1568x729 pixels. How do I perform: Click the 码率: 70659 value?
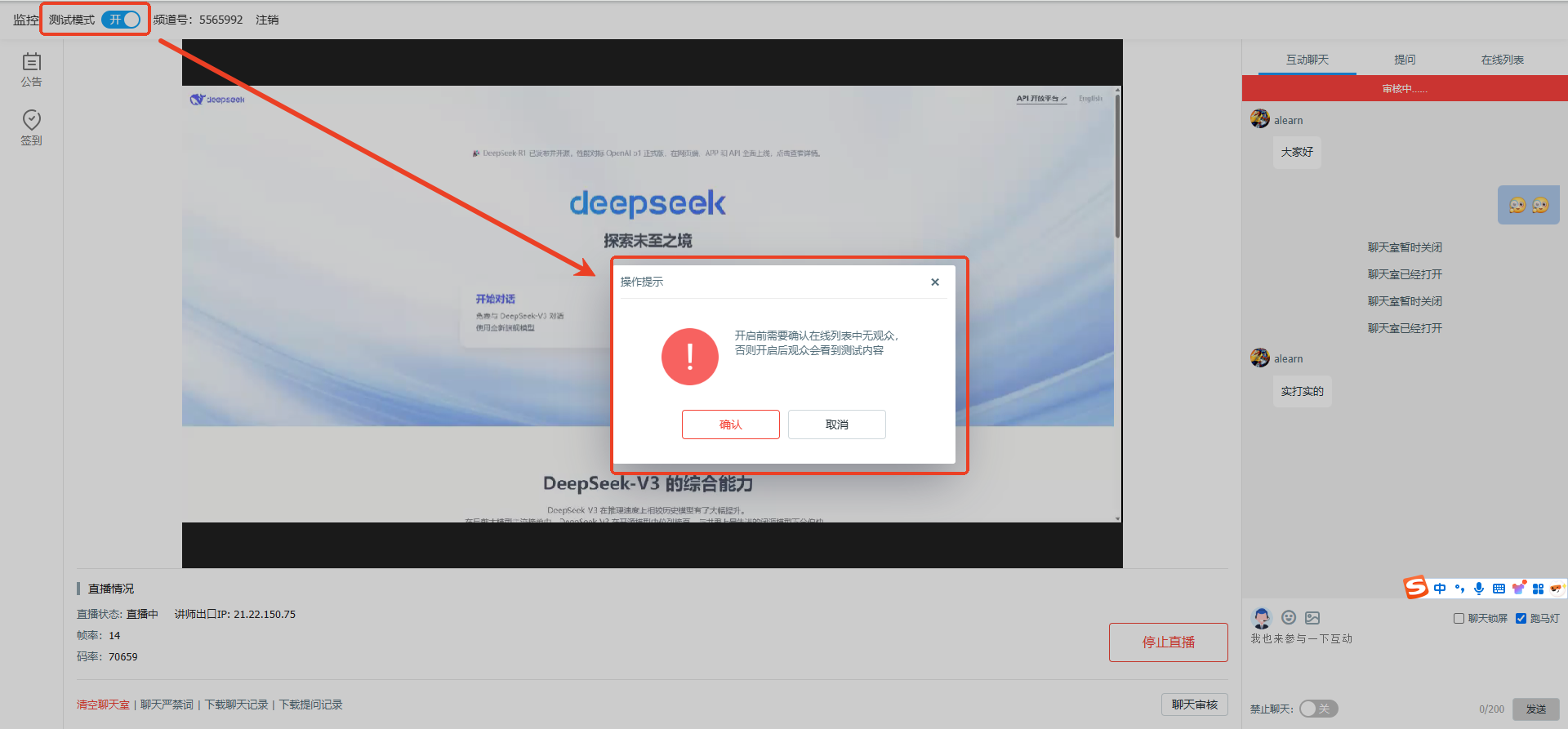point(107,656)
